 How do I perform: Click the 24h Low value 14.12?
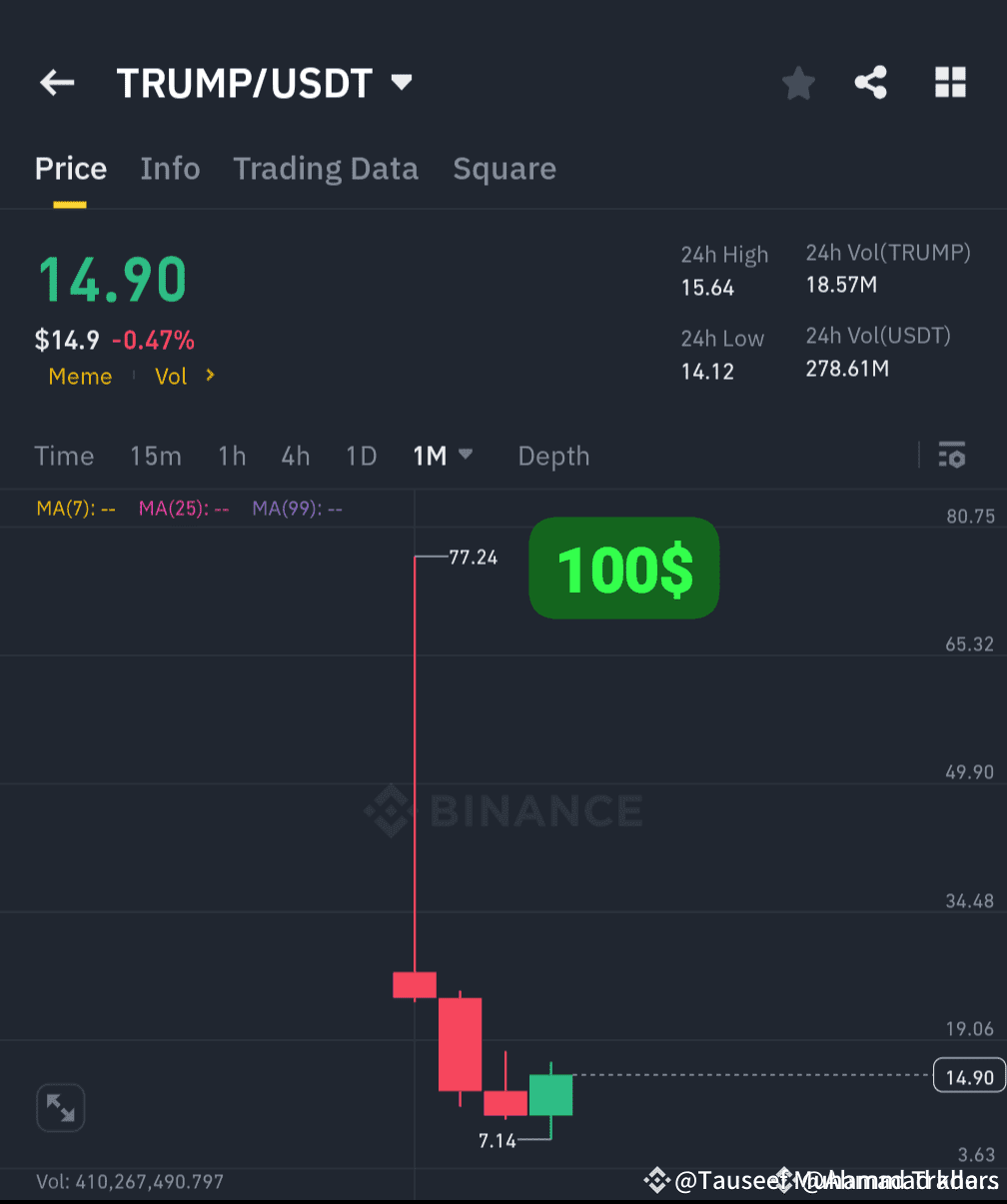[707, 372]
